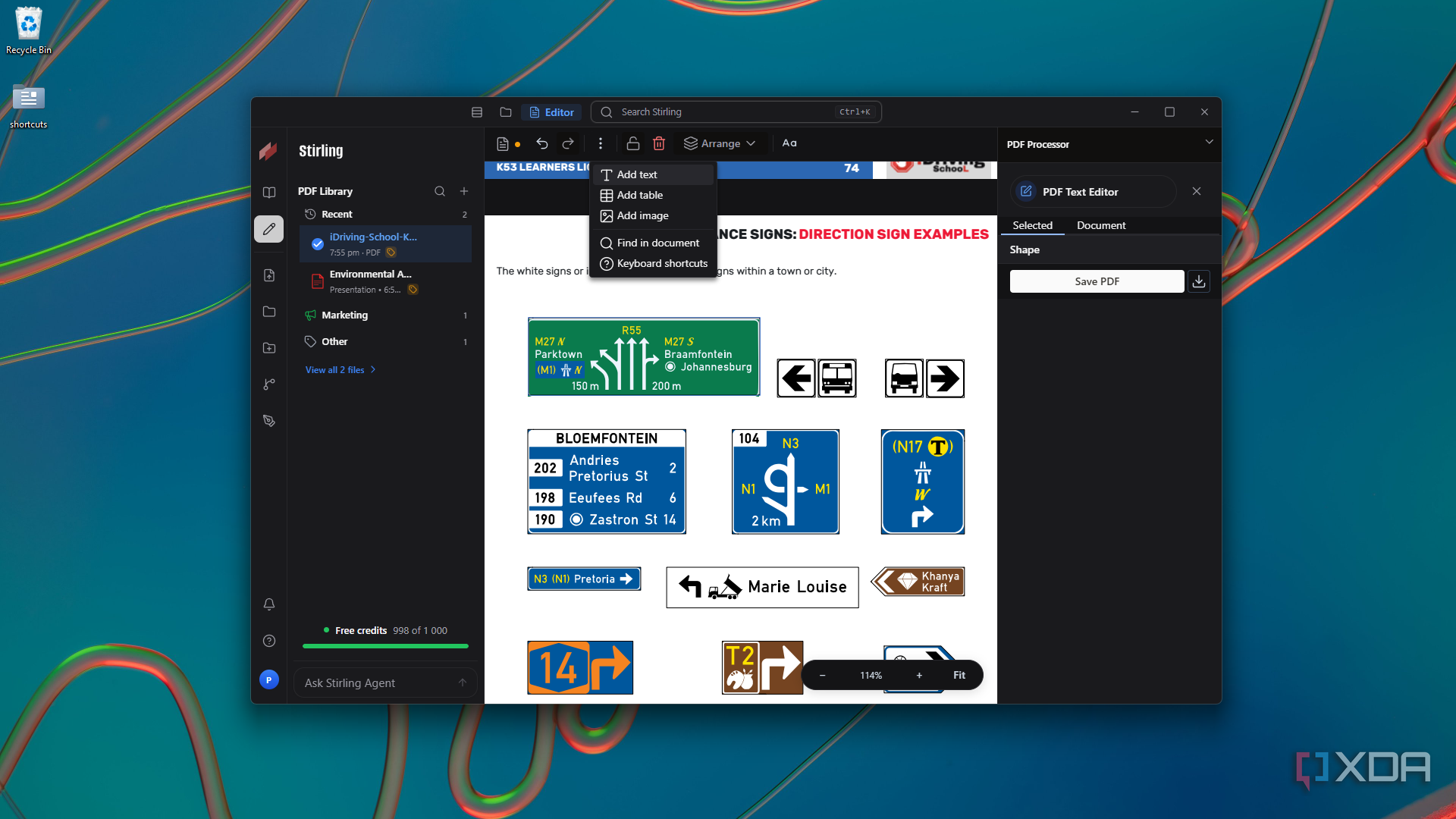Click the add-folder icon in sidebar
1456x819 pixels.
coord(269,348)
